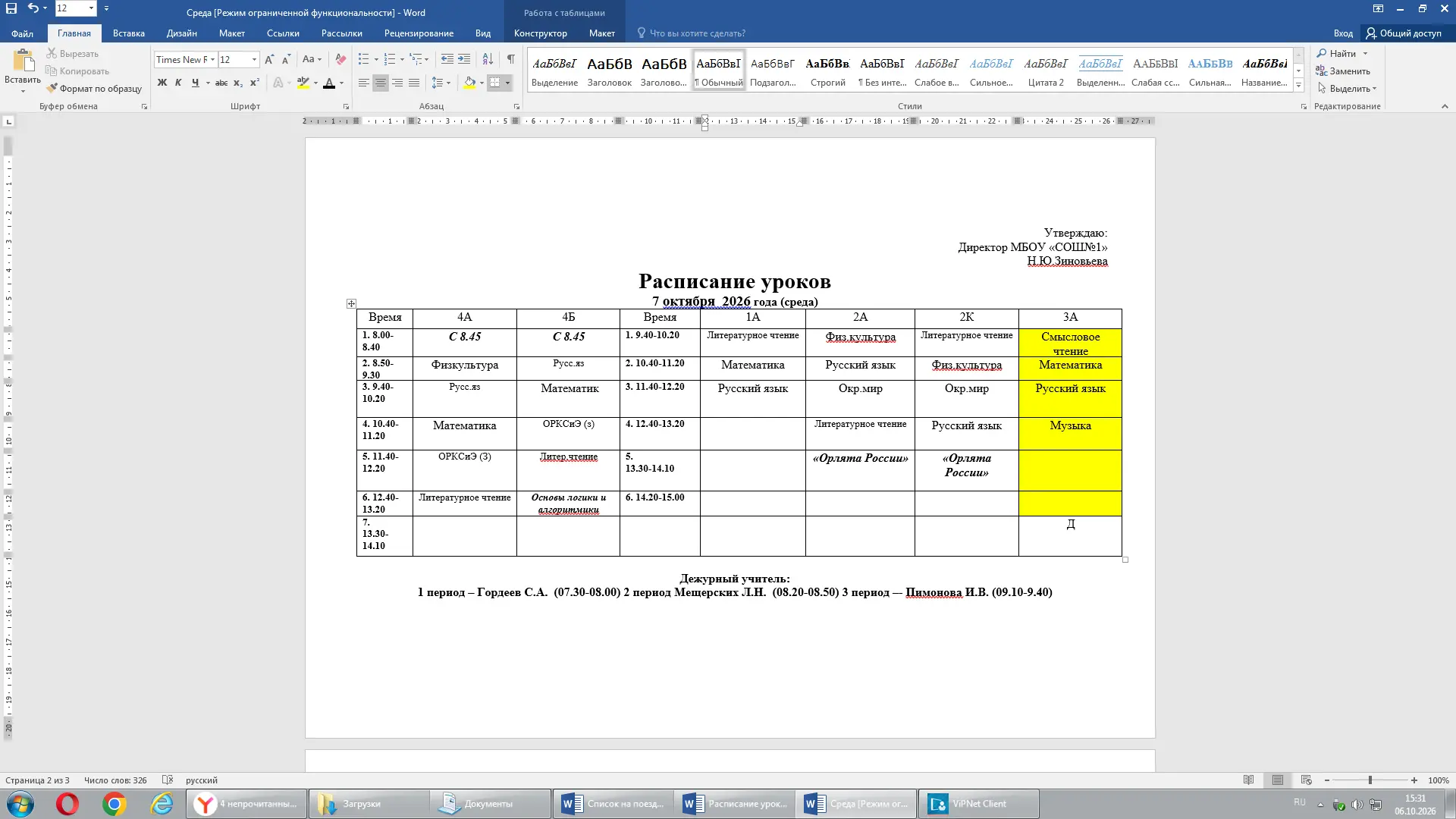Click the Opera icon in the taskbar
This screenshot has width=1456, height=819.
coord(67,804)
